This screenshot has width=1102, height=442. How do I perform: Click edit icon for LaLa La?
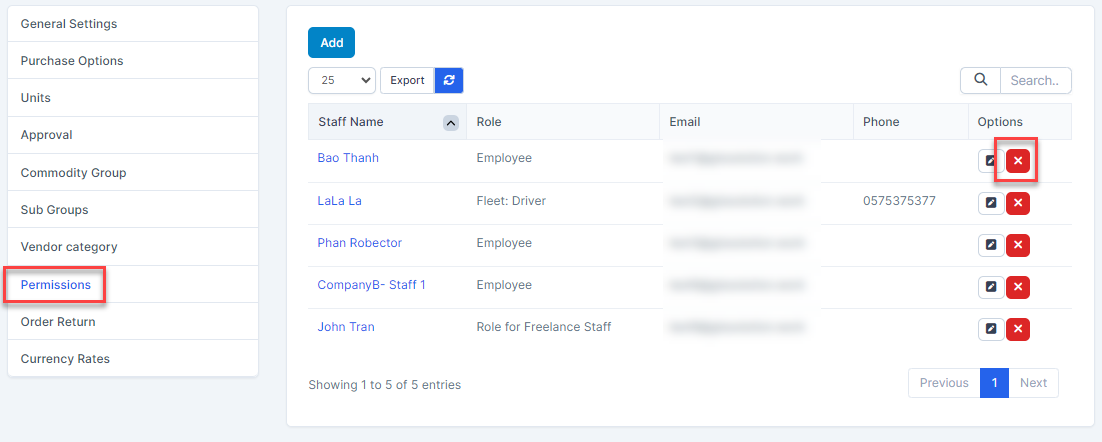990,204
